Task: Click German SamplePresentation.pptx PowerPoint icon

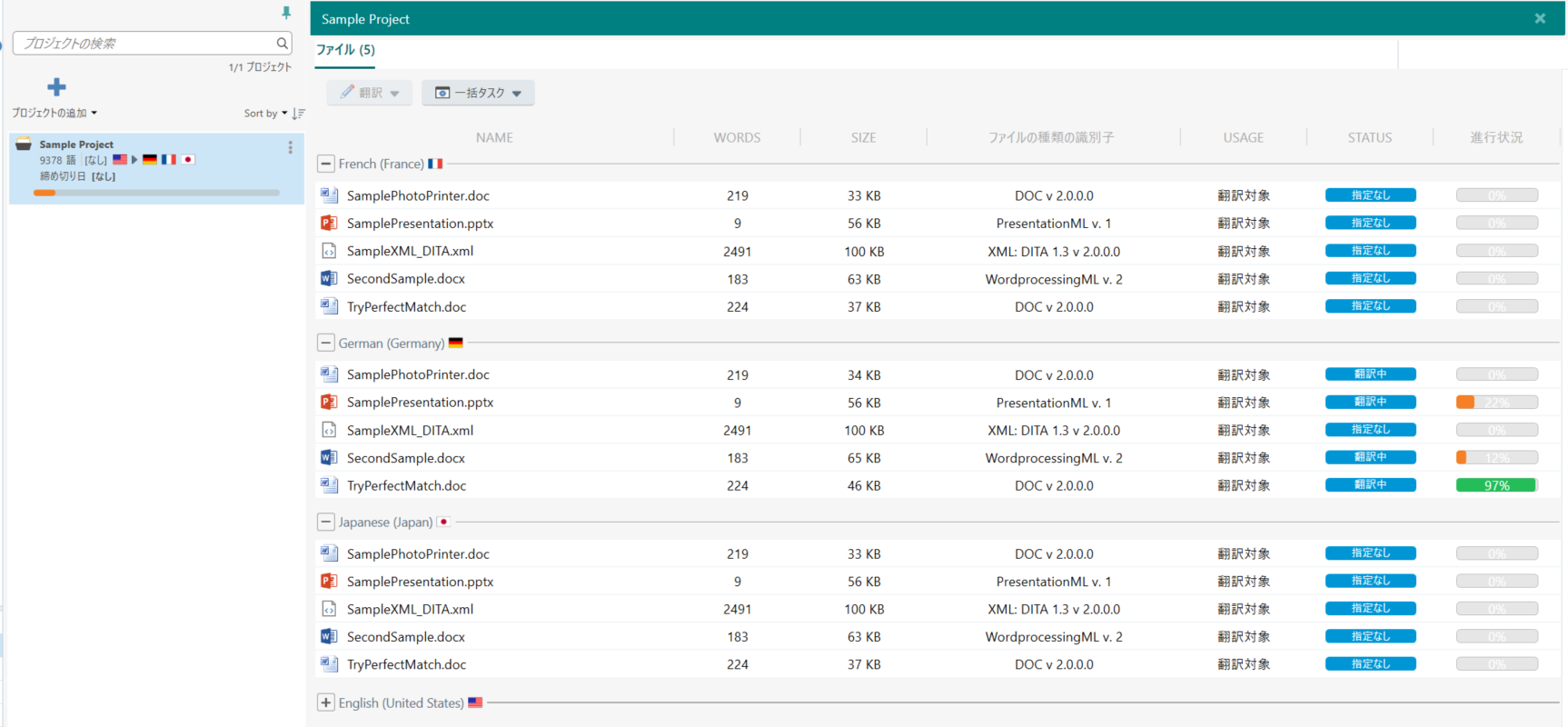Action: tap(329, 402)
